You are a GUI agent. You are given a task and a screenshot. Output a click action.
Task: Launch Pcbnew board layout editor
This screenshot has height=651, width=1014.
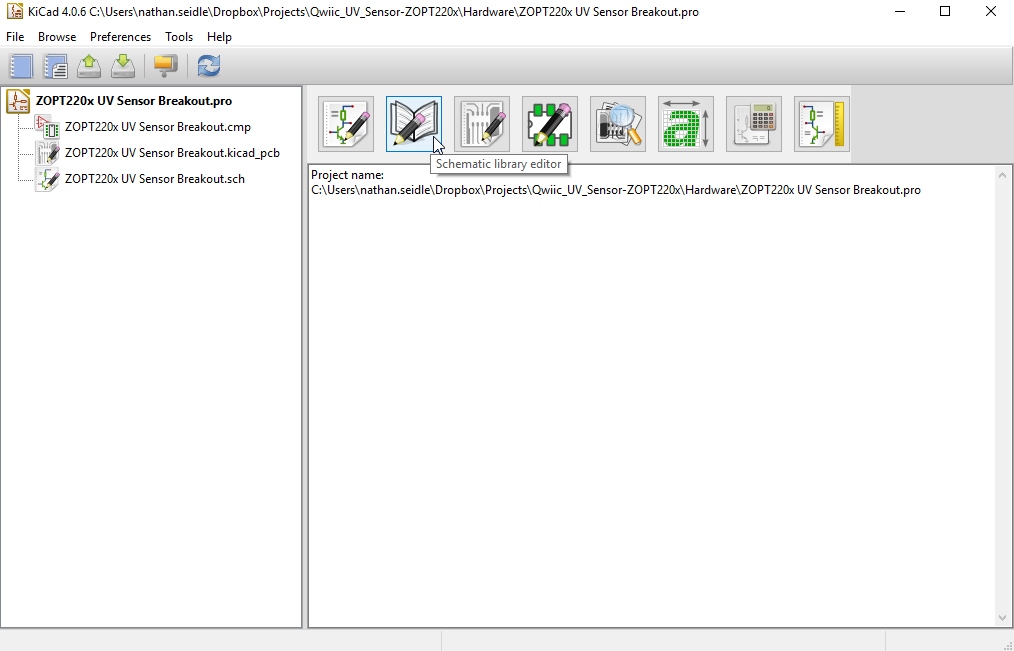point(482,124)
